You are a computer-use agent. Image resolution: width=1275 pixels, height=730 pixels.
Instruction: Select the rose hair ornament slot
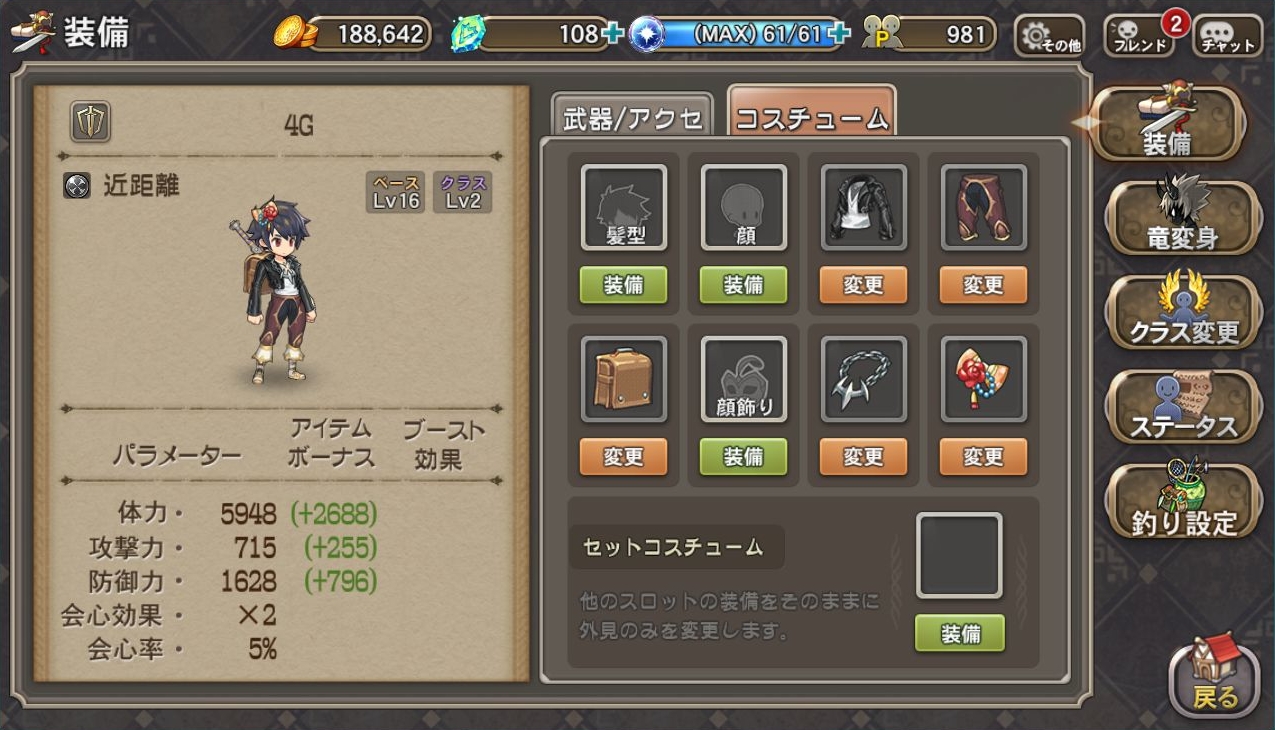(984, 379)
